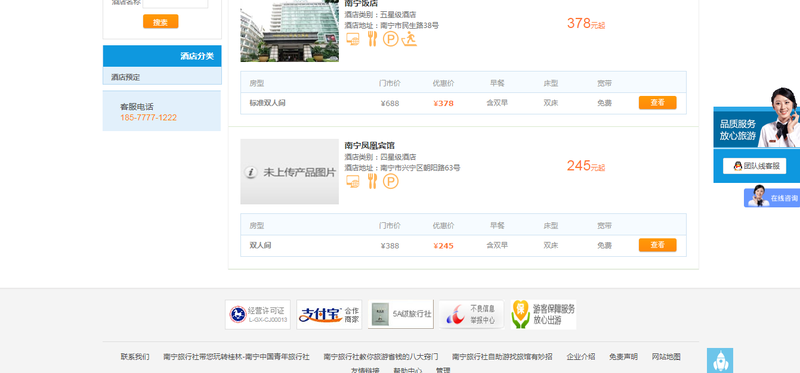Open the 南宁凤凰宾馆 hotel title link
Viewport: 800px width, 373px height.
point(369,145)
